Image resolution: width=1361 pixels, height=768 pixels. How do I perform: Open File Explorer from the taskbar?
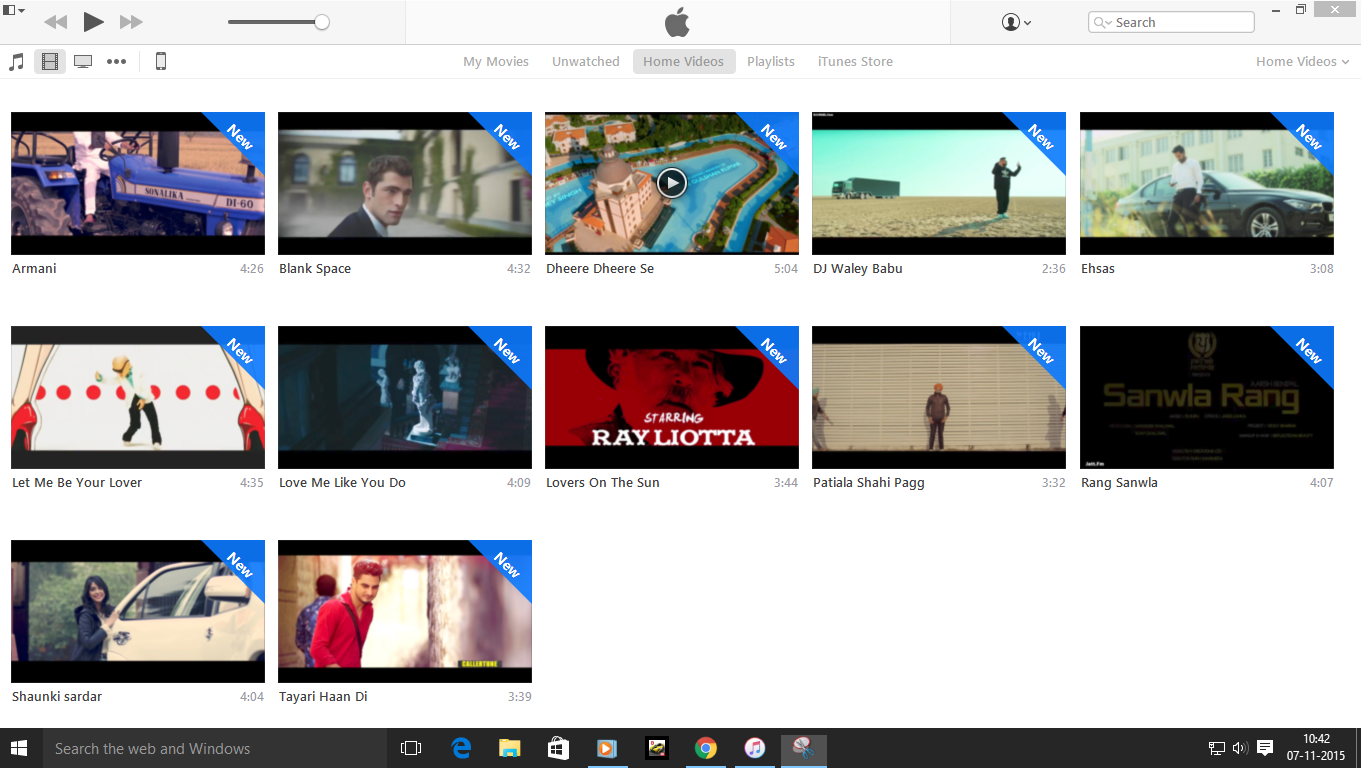[510, 748]
